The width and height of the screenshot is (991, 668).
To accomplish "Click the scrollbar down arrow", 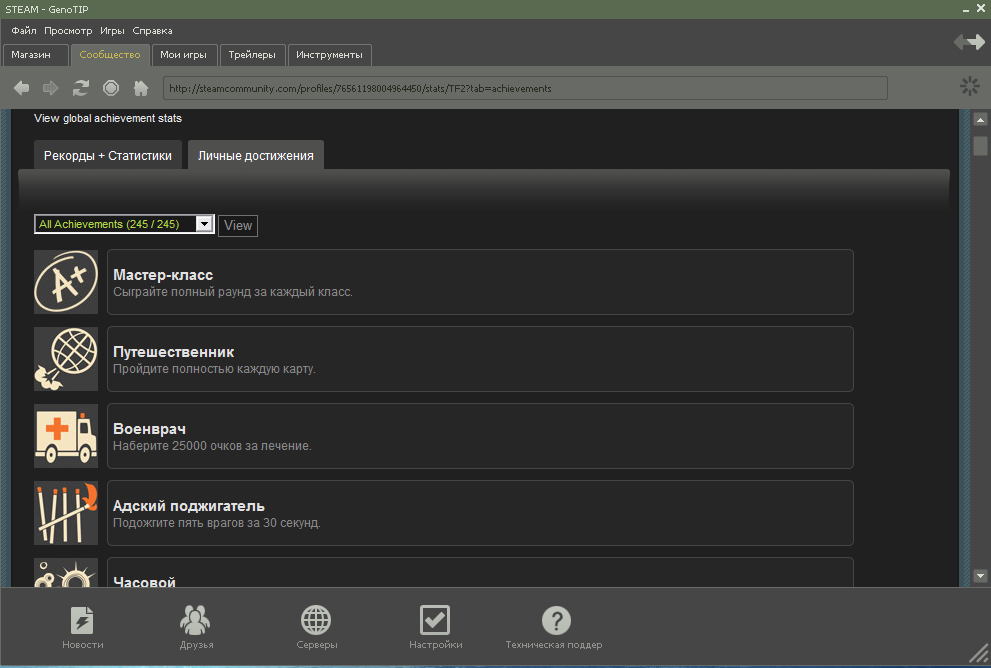I will [980, 576].
